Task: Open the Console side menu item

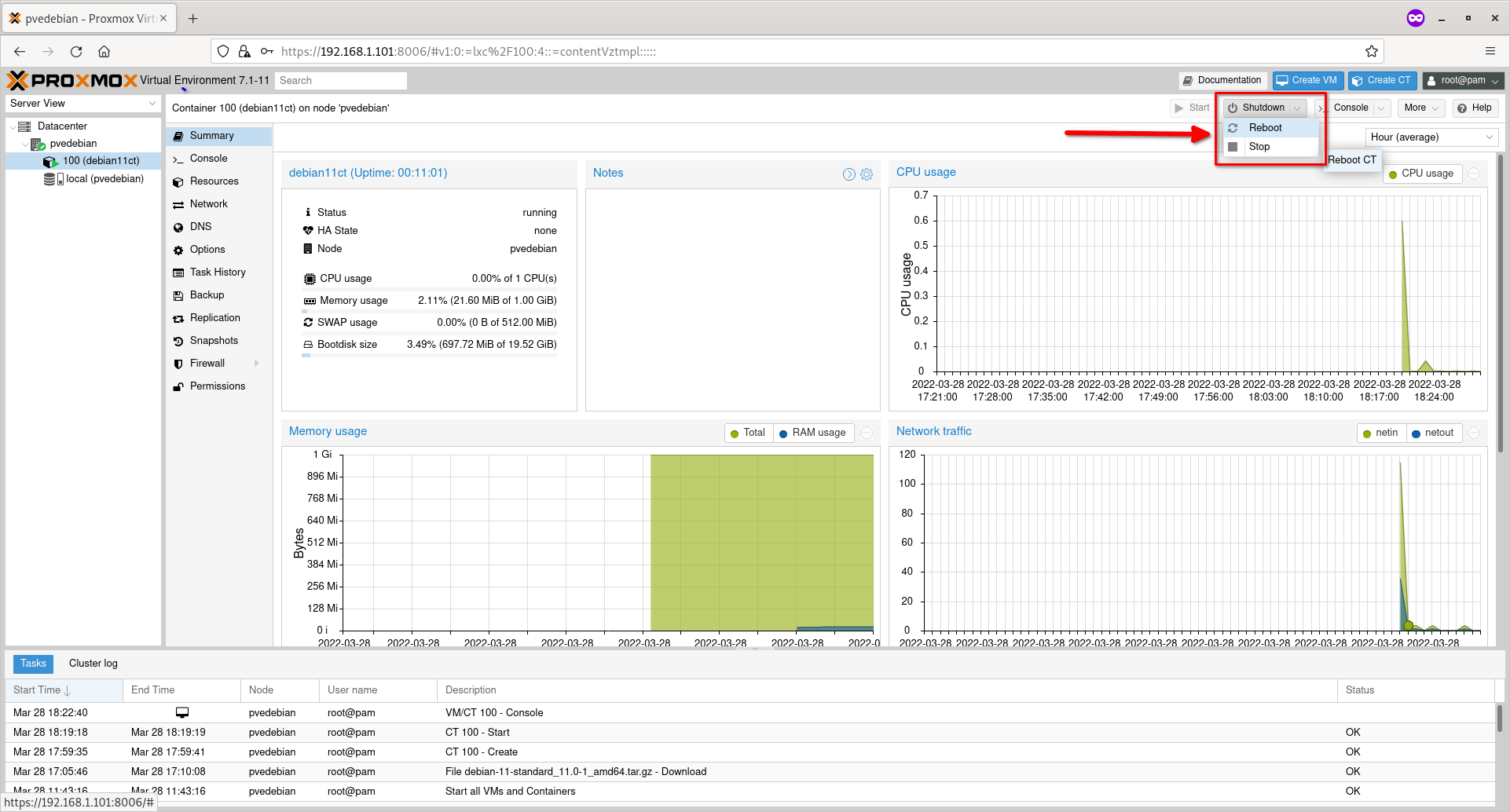Action: tap(218, 159)
